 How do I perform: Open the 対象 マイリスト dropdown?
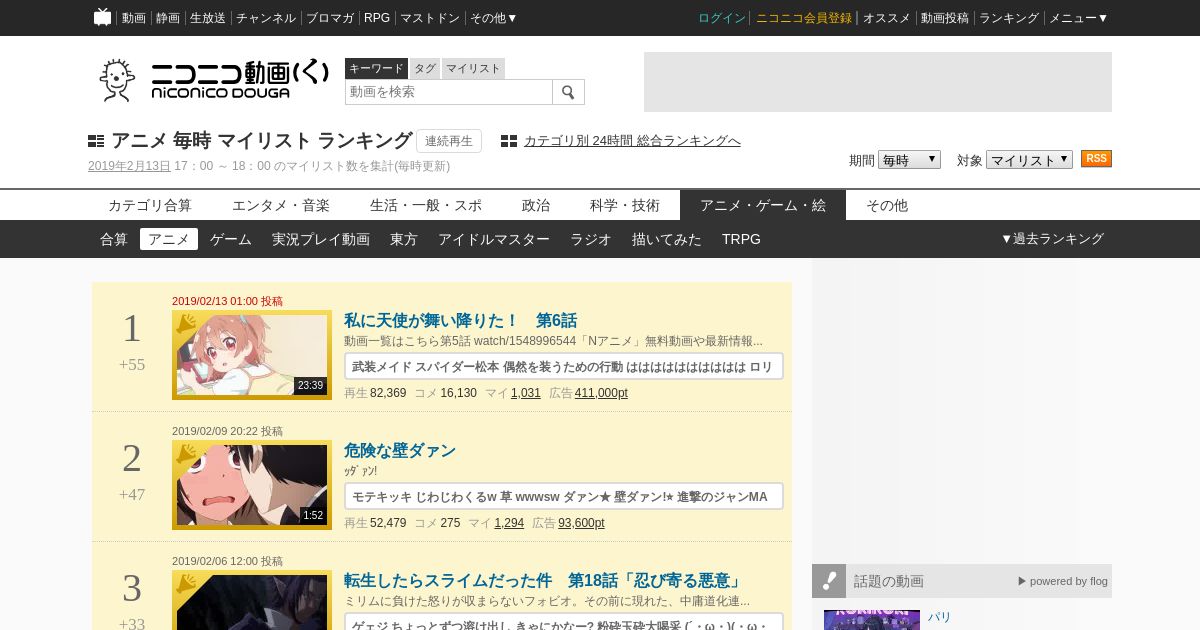(x=1029, y=160)
